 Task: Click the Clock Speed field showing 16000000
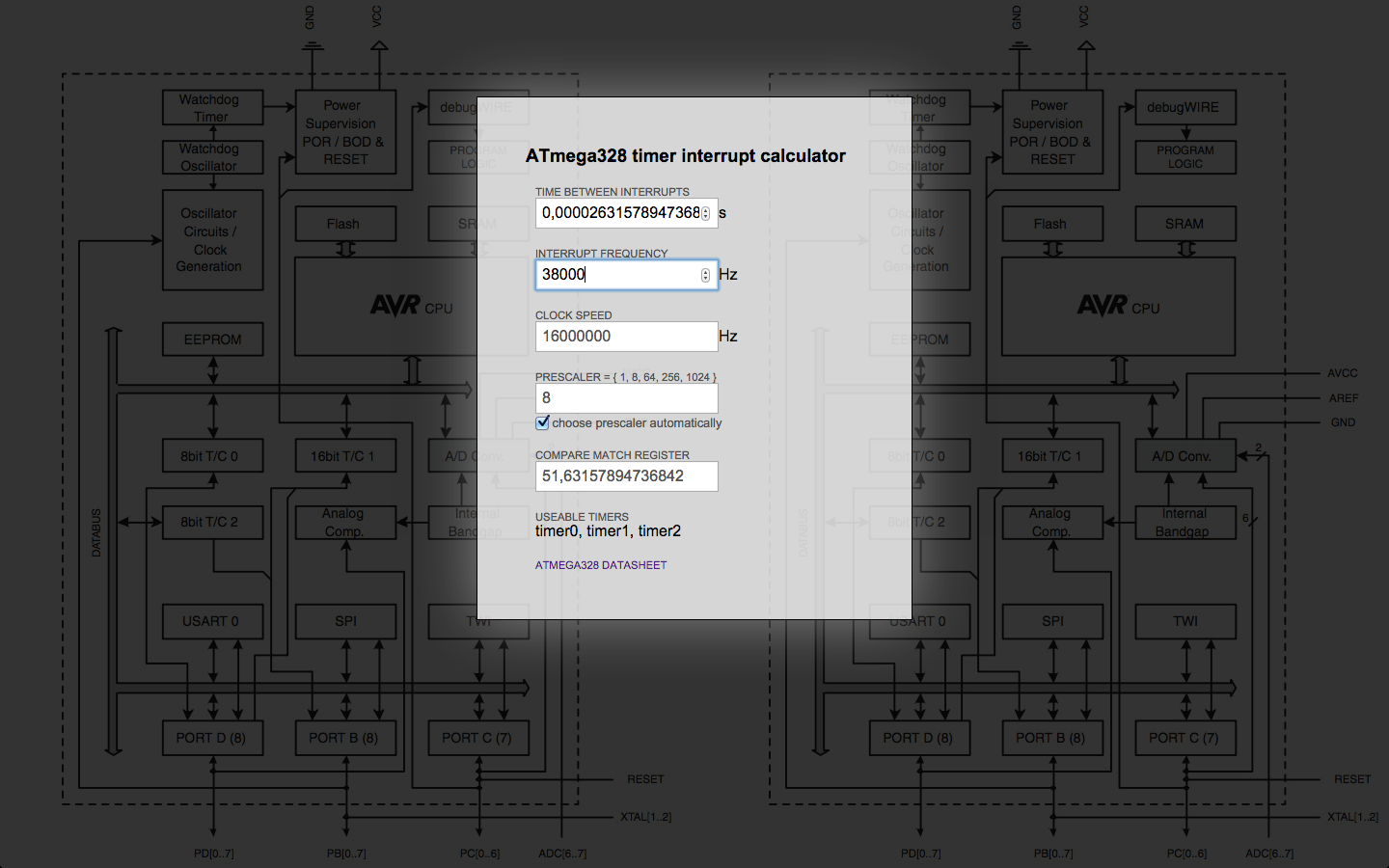626,337
